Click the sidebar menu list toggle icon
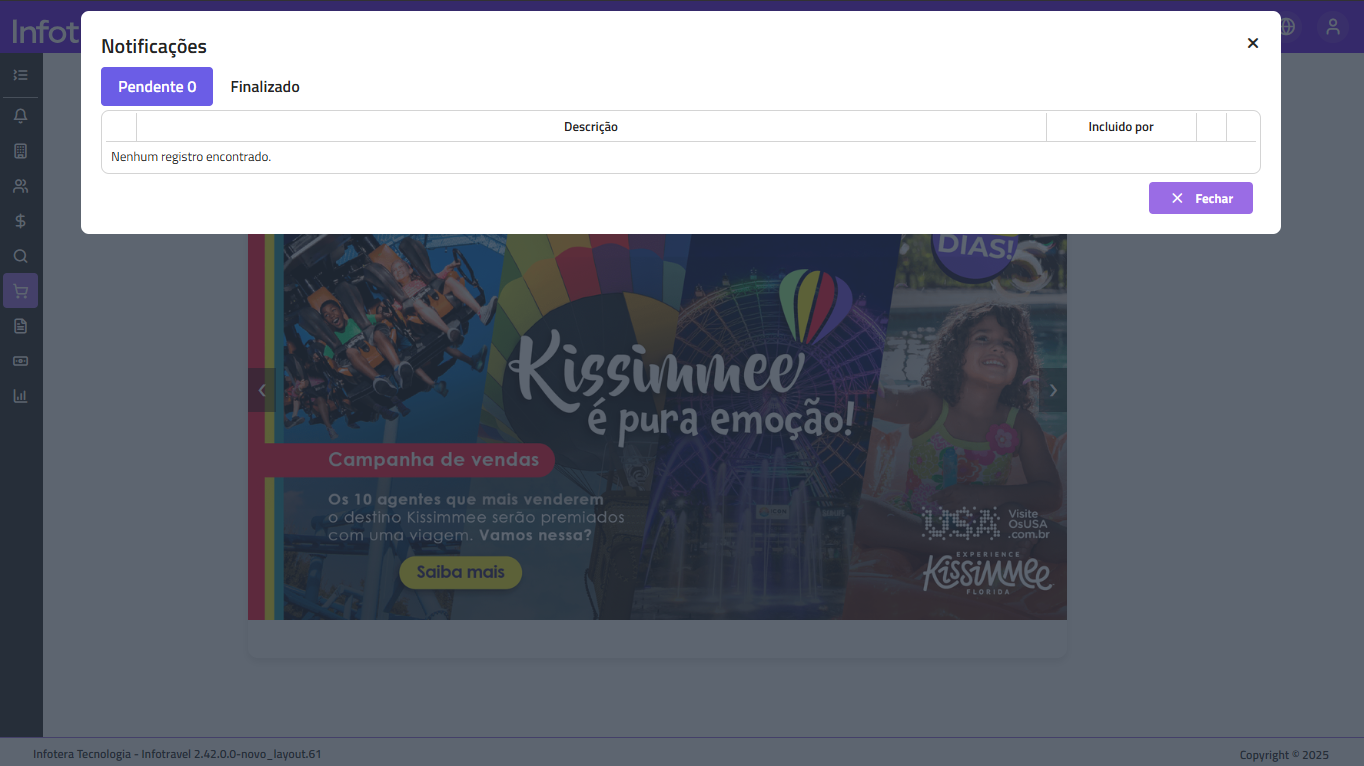 pyautogui.click(x=20, y=75)
